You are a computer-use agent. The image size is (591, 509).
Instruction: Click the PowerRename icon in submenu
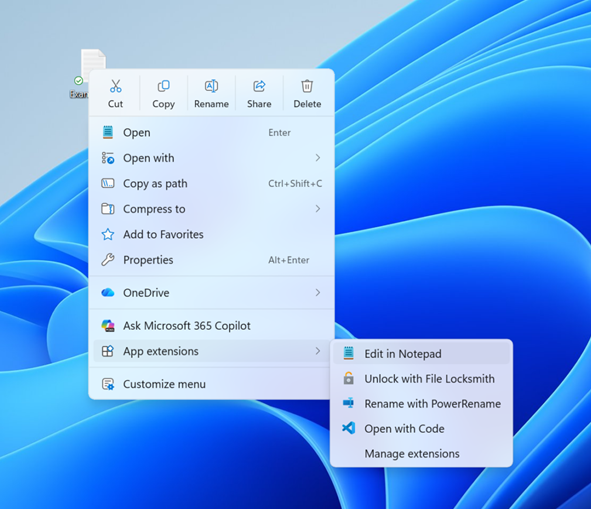coord(349,403)
